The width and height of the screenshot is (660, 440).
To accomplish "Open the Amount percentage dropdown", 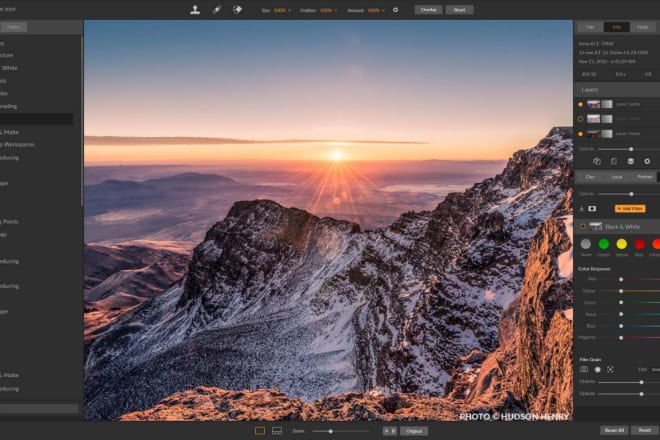I will (x=376, y=10).
